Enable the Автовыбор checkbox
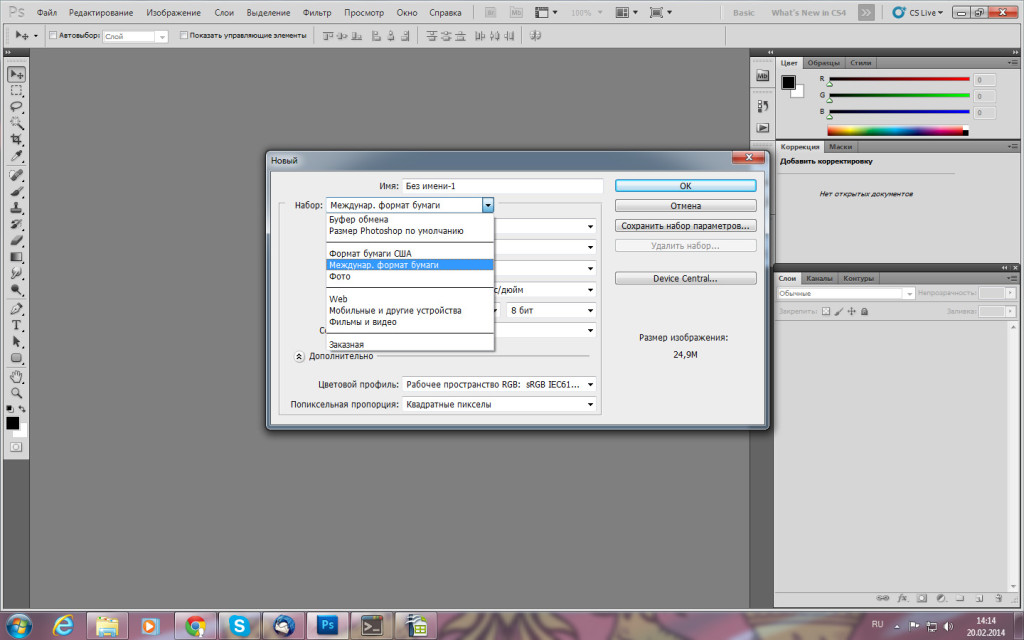 tap(53, 35)
